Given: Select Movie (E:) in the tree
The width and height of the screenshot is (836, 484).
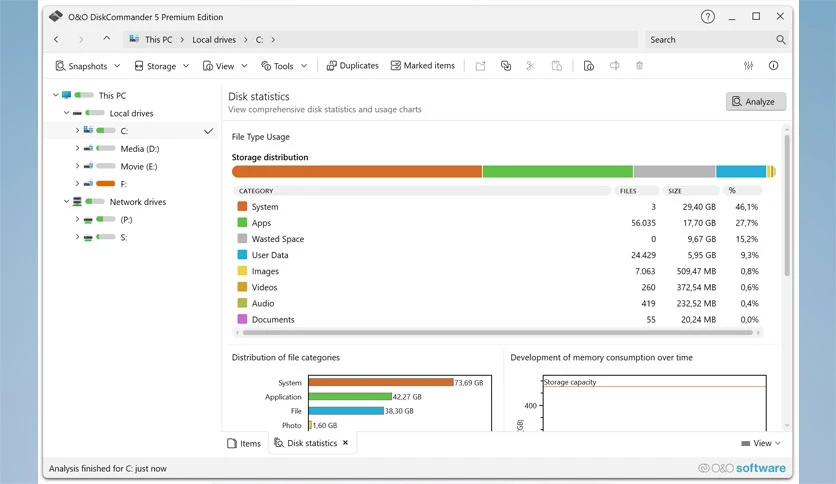Looking at the screenshot, I should [139, 166].
